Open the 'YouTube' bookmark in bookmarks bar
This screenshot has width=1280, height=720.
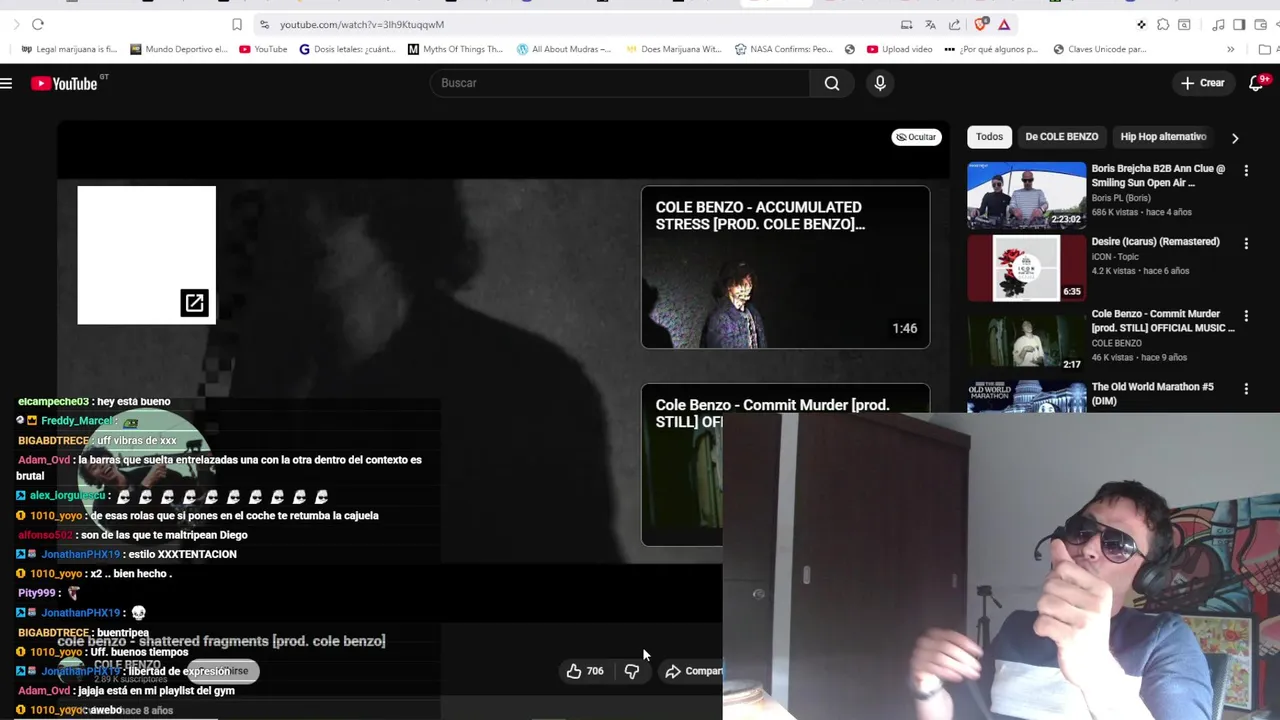[x=263, y=49]
